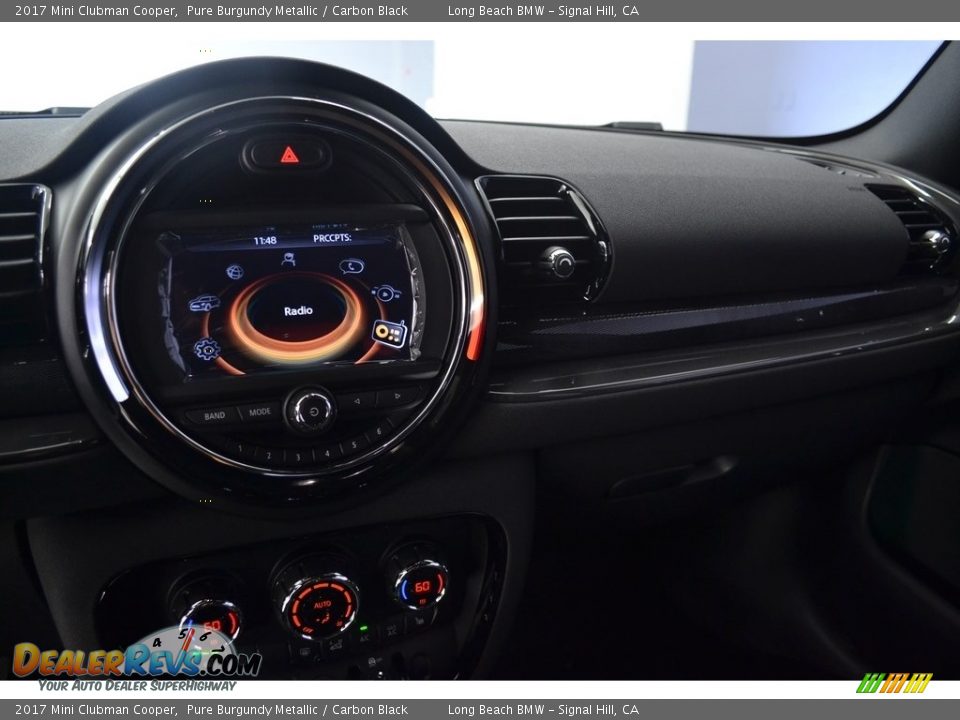Select the media playback icon
Image resolution: width=960 pixels, height=720 pixels.
point(385,293)
